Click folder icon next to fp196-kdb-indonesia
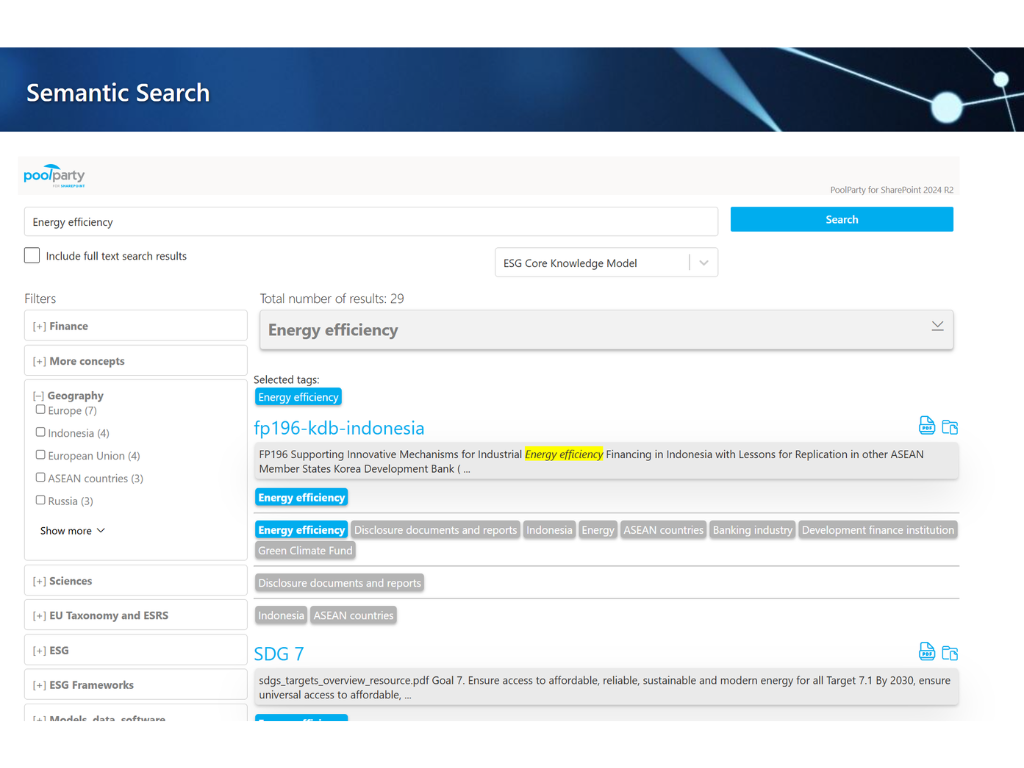The width and height of the screenshot is (1024, 768). tap(950, 427)
